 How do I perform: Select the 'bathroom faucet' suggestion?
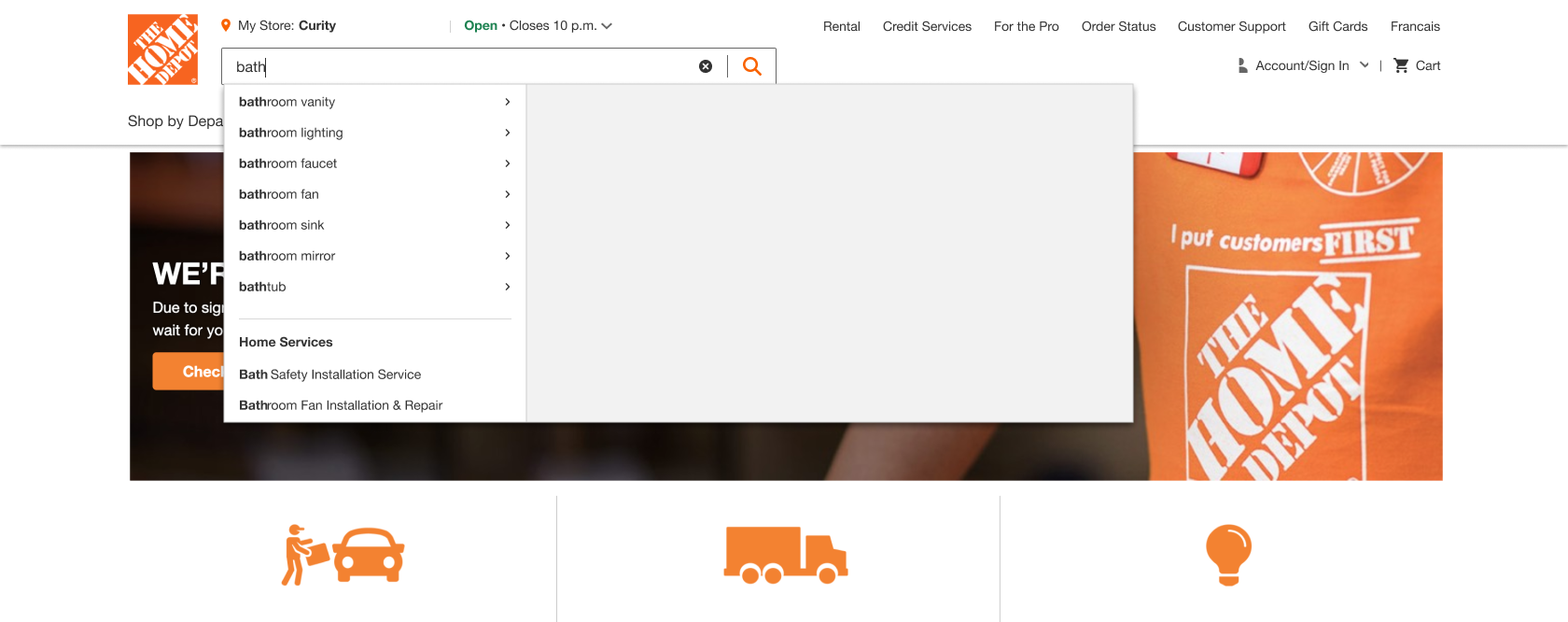pos(287,163)
